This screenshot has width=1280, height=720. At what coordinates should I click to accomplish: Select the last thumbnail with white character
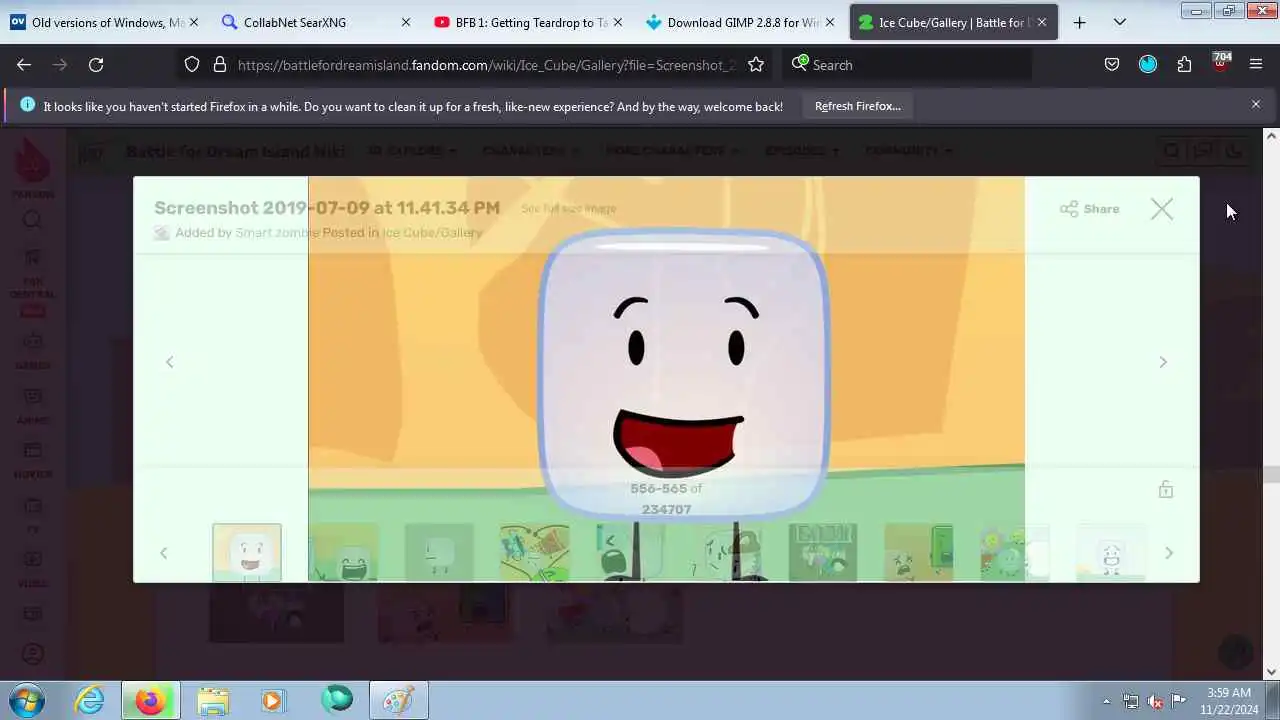(1111, 552)
